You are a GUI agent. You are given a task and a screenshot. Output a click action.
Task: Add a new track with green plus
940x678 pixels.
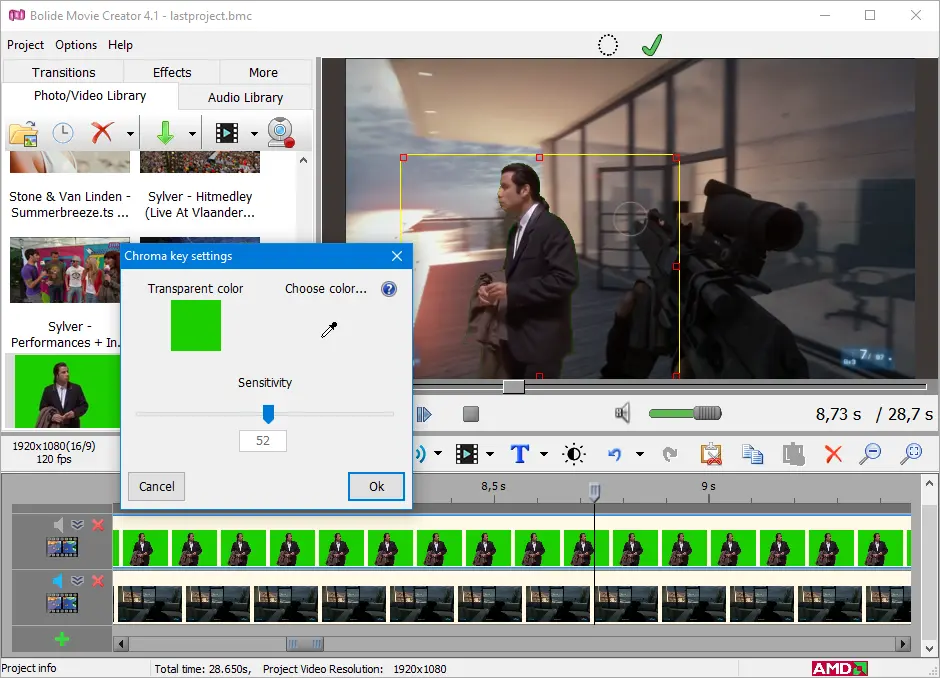point(62,639)
